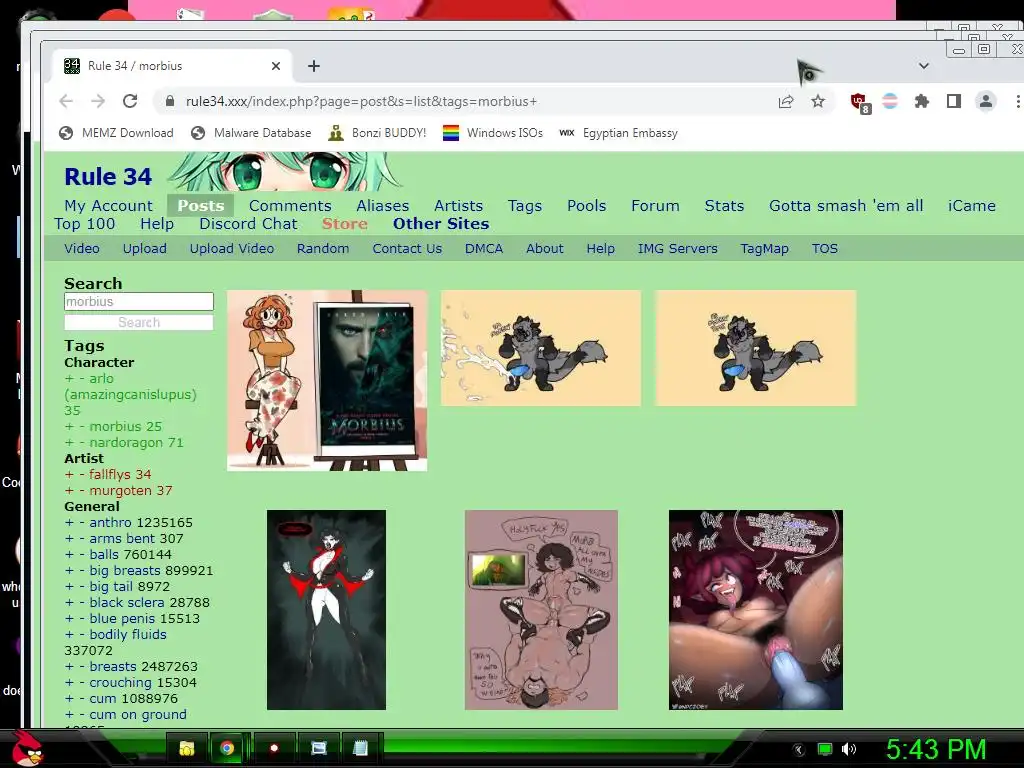Click the morbius 25 character tag
This screenshot has width=1024, height=768.
coord(125,426)
